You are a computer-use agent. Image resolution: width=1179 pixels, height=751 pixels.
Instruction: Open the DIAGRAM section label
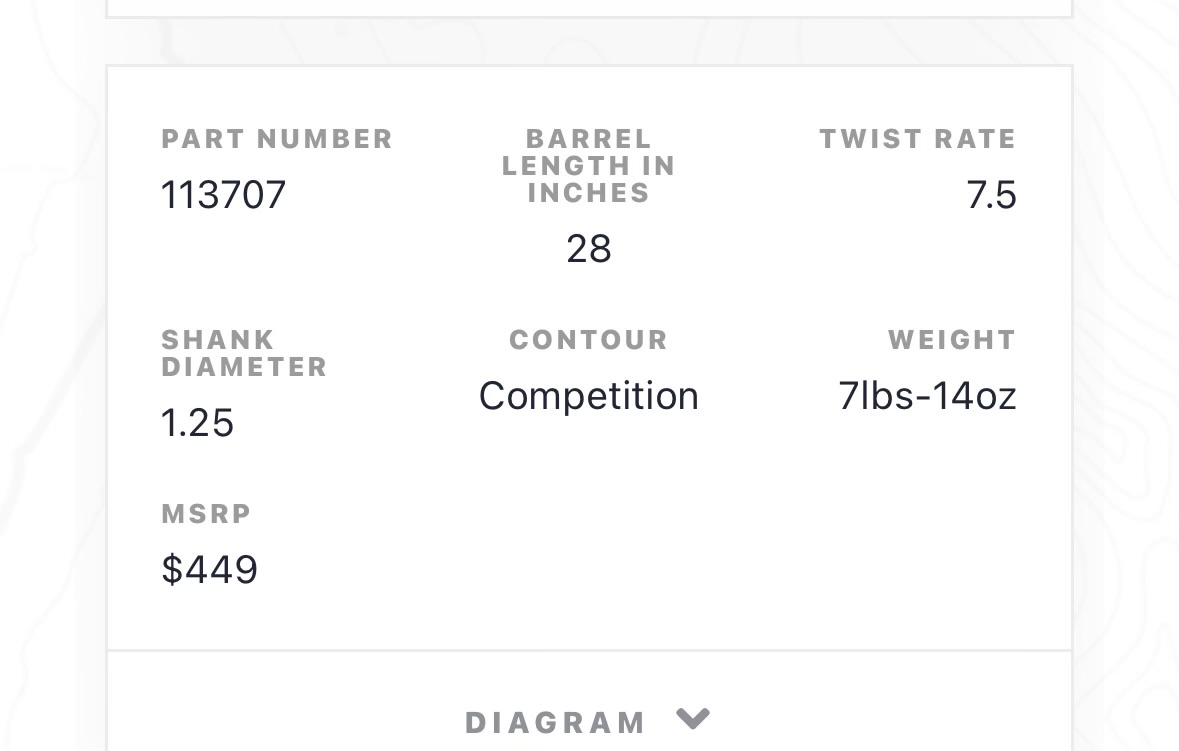coord(556,723)
